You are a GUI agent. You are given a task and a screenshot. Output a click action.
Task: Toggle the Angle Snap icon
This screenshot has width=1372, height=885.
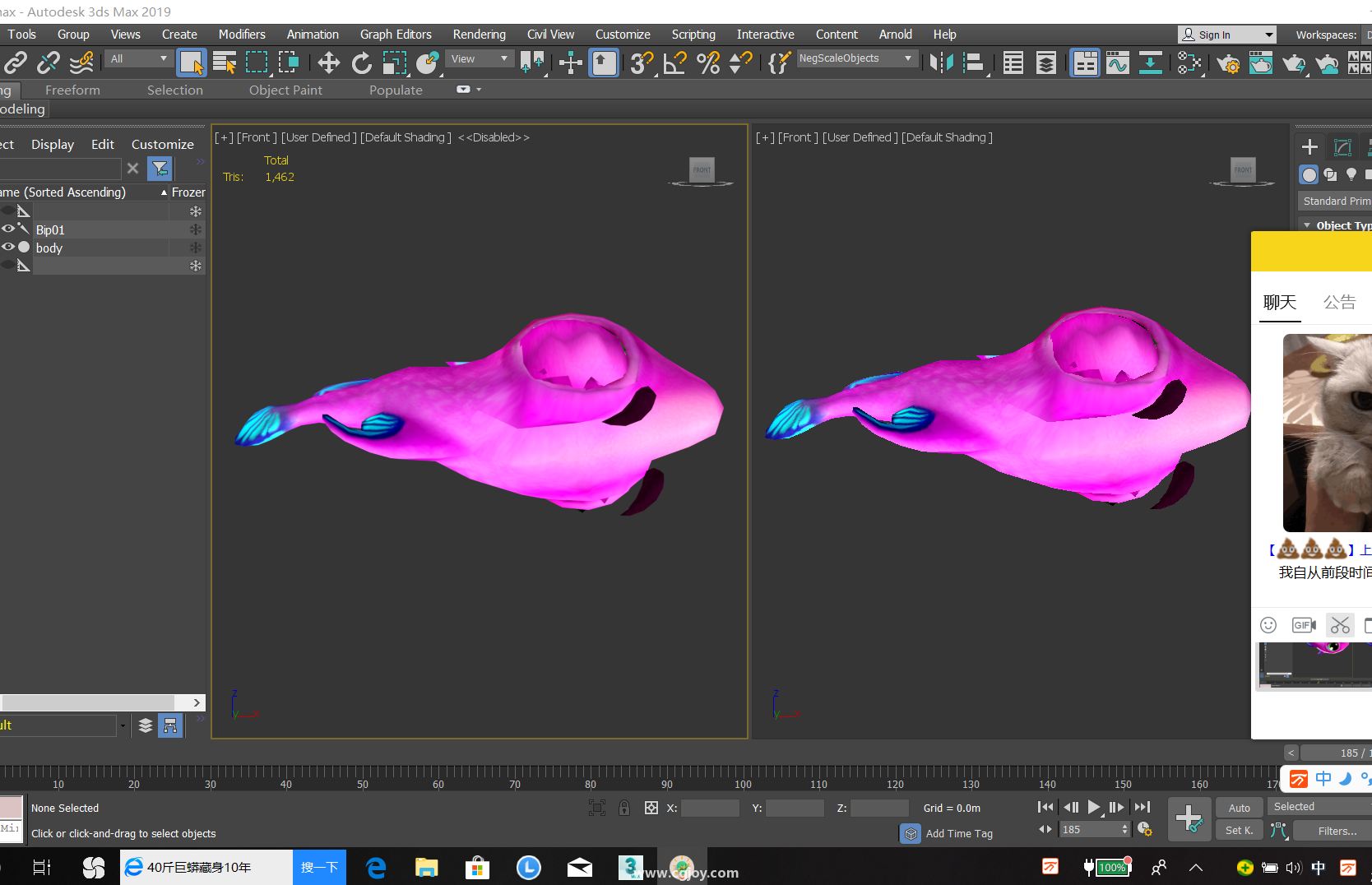674,63
